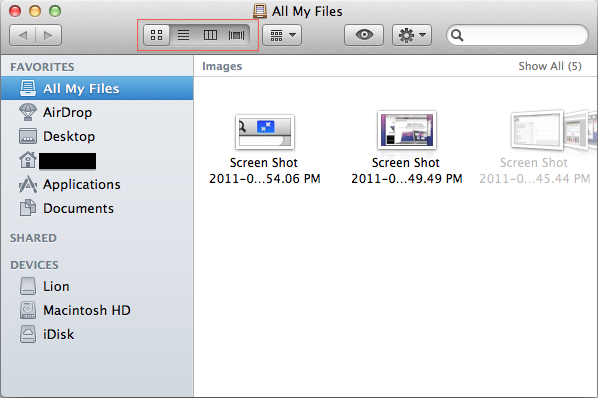Open AirDrop in the sidebar
The image size is (598, 398).
(x=97, y=112)
